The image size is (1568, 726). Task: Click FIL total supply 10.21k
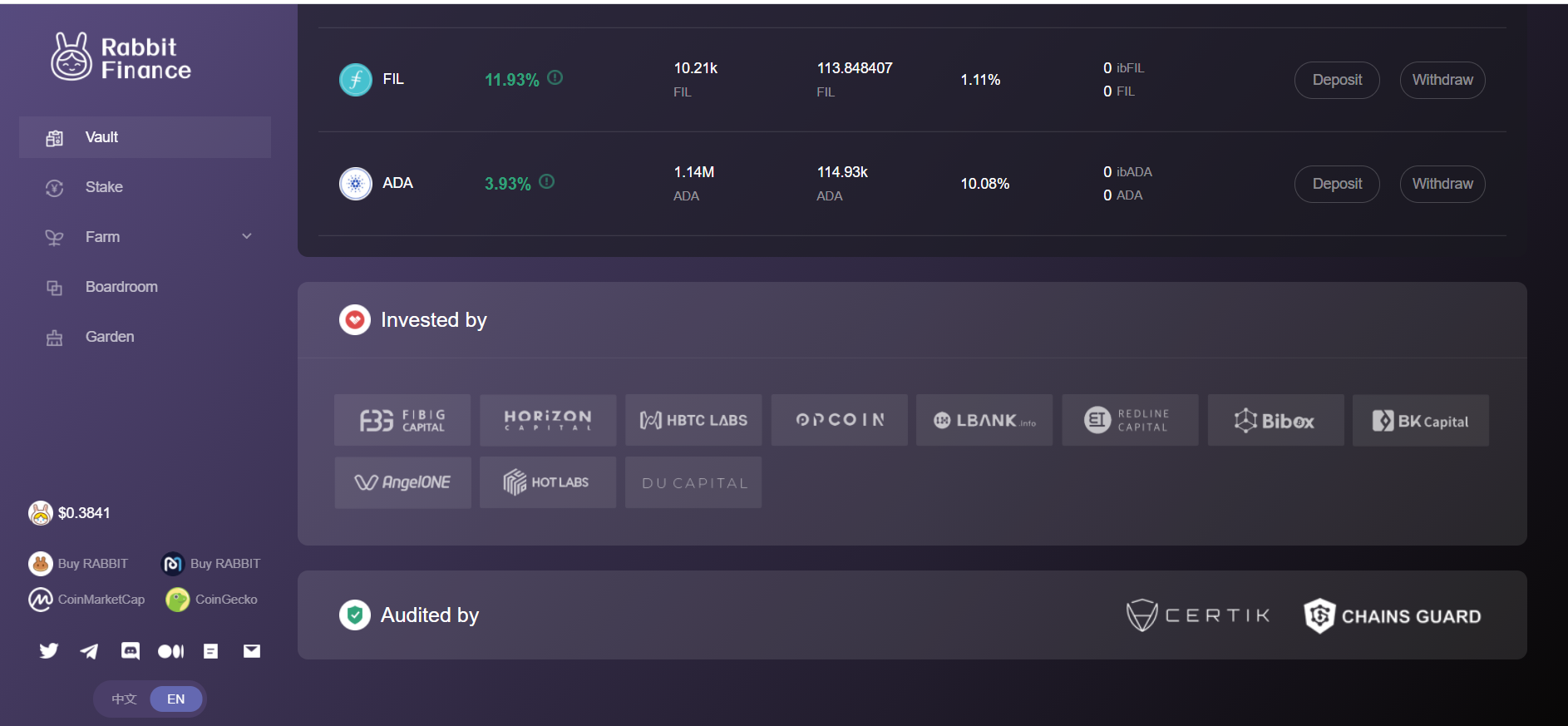(696, 68)
